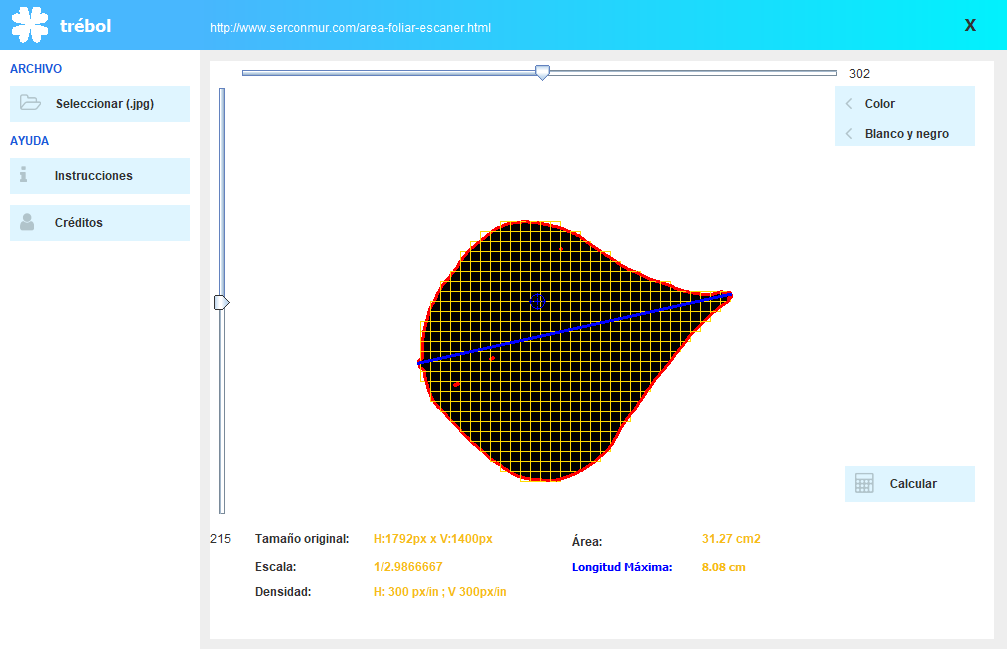Close the app with the X button
Viewport: 1007px width, 649px height.
(x=970, y=25)
